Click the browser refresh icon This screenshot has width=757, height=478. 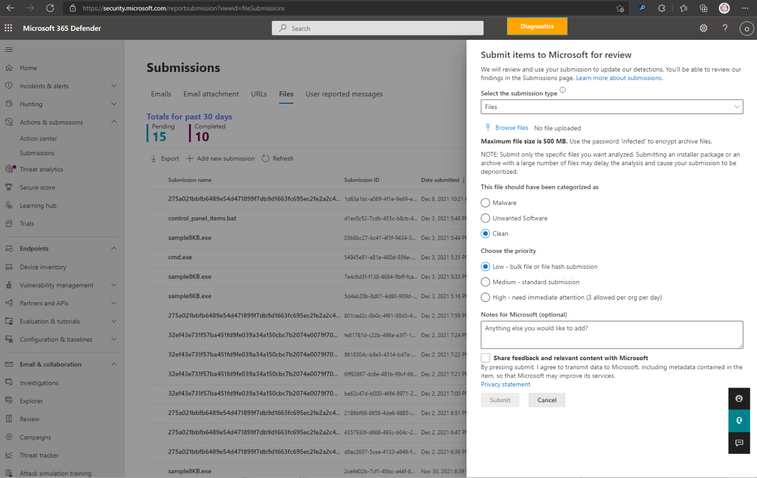[x=50, y=8]
